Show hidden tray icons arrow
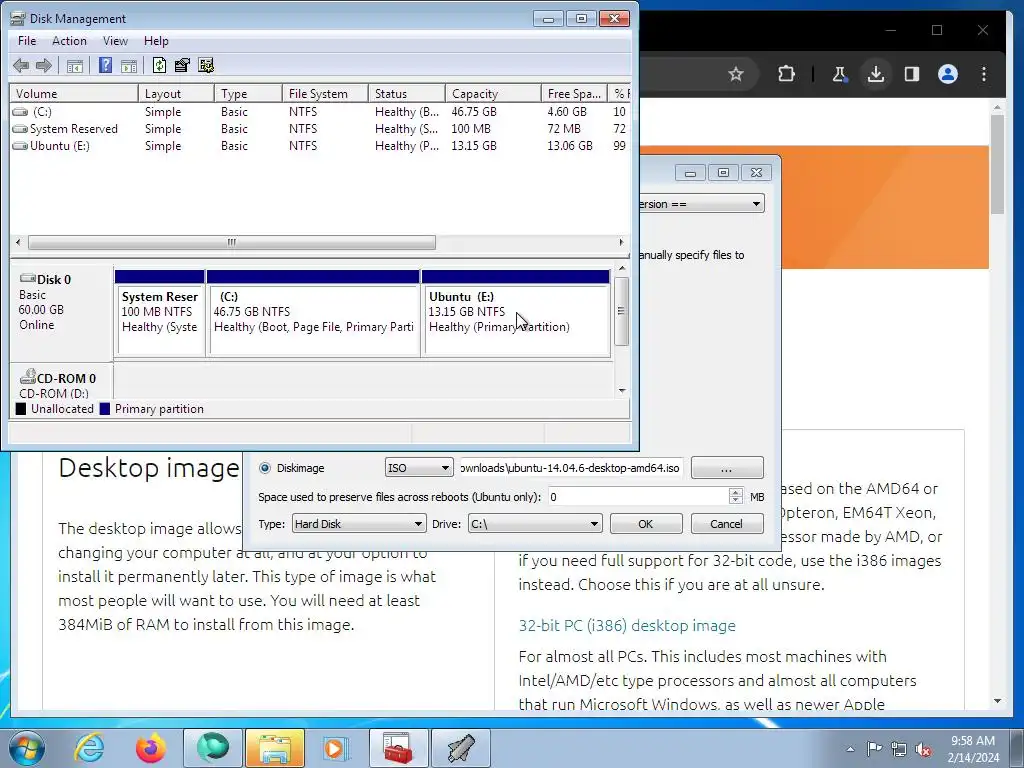The image size is (1024, 768). (850, 749)
